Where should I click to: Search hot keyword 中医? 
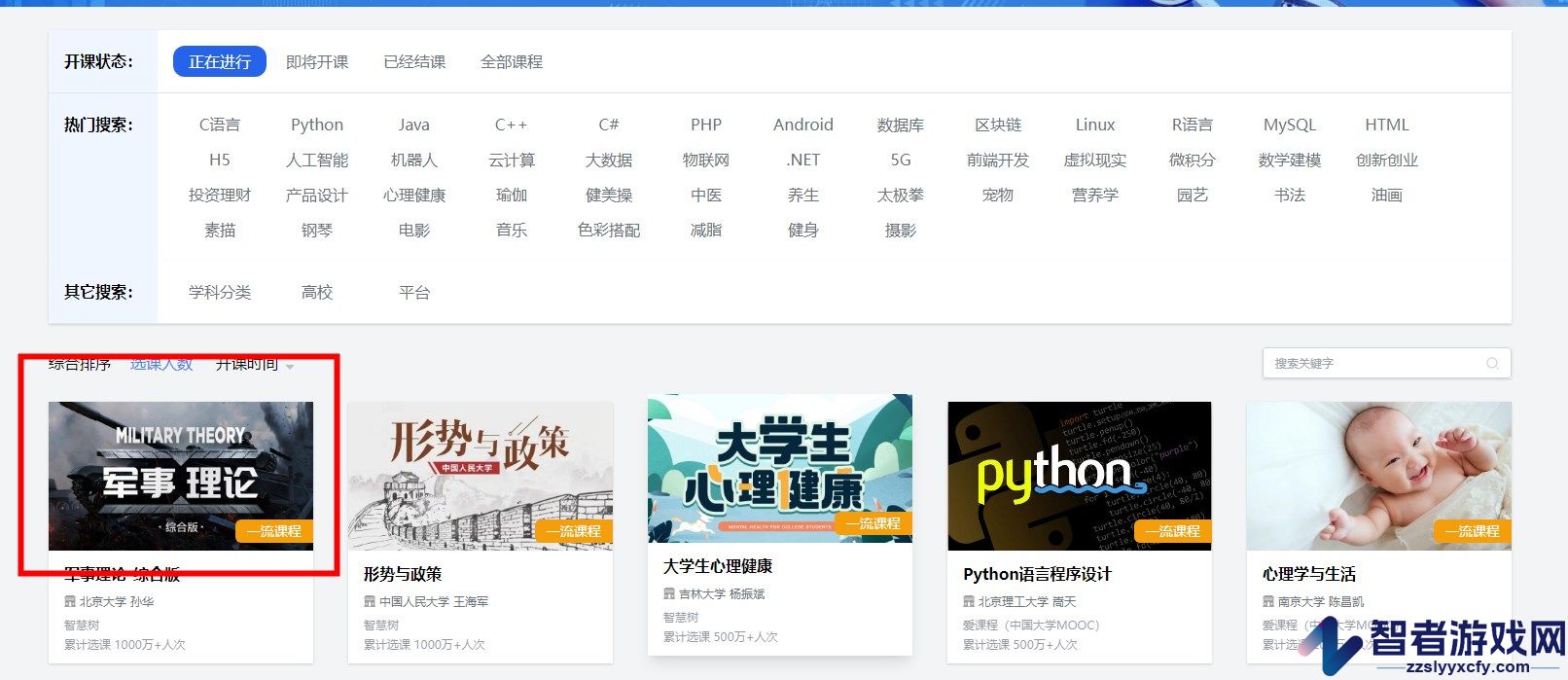tap(706, 195)
